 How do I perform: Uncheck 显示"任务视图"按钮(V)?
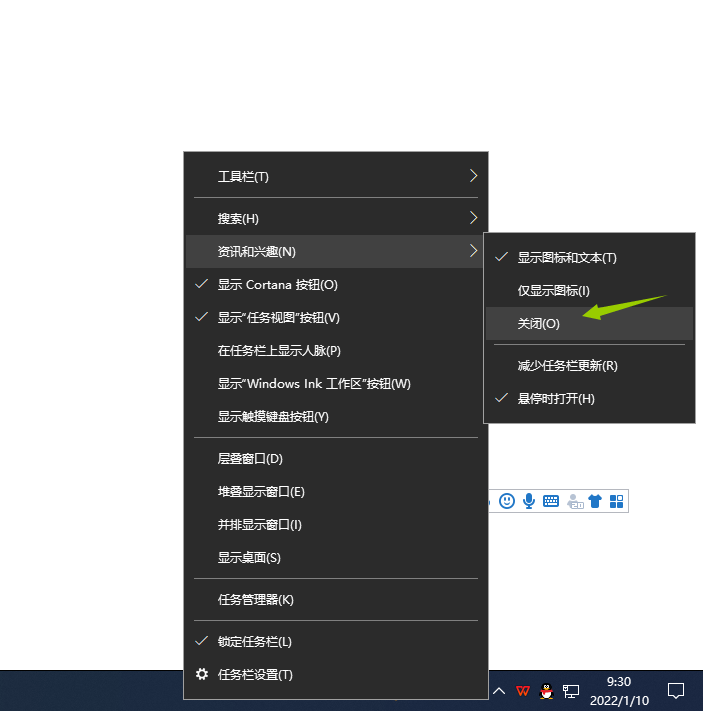tap(279, 318)
